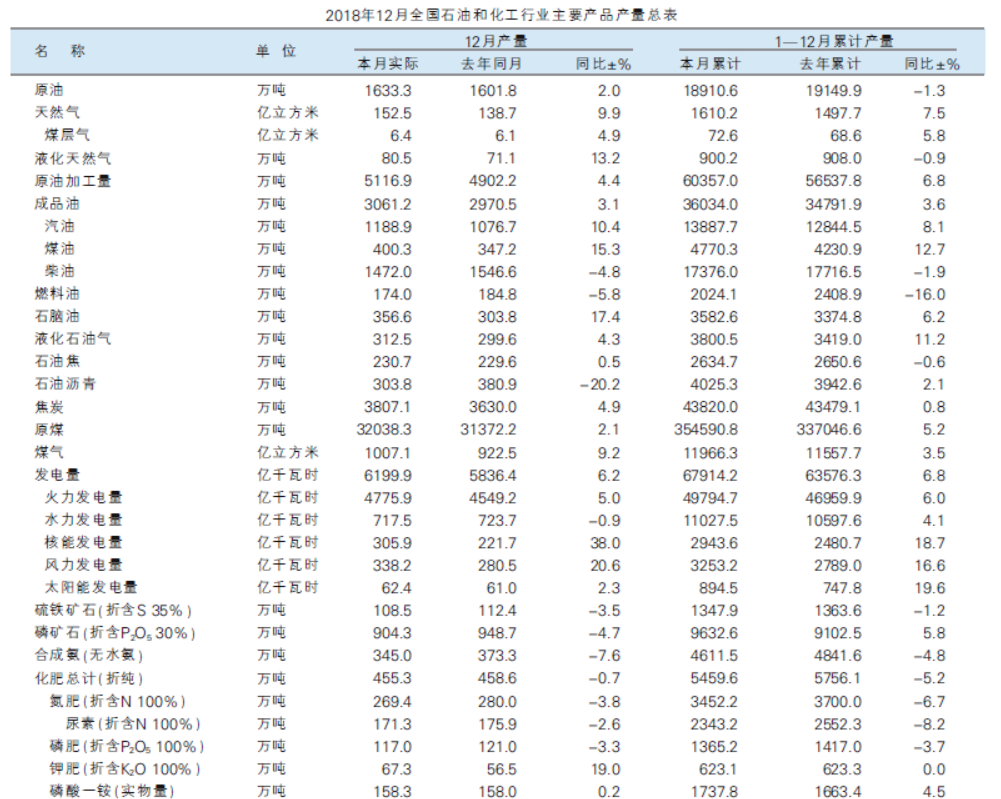Click the row label "钾肥(折含K2O 100%)"
This screenshot has width=1001, height=799.
click(125, 769)
